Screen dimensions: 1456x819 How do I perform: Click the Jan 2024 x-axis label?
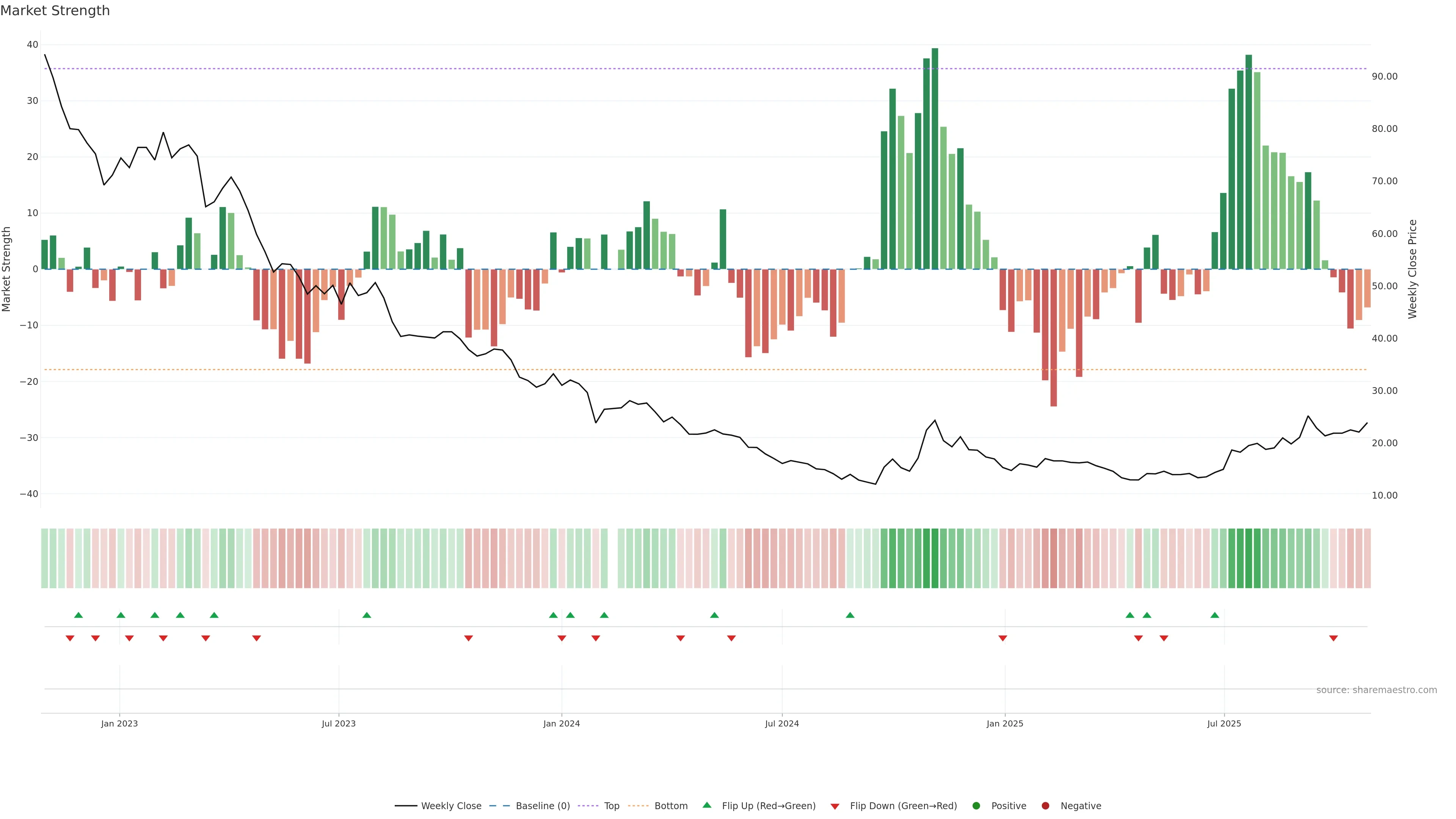point(561,723)
